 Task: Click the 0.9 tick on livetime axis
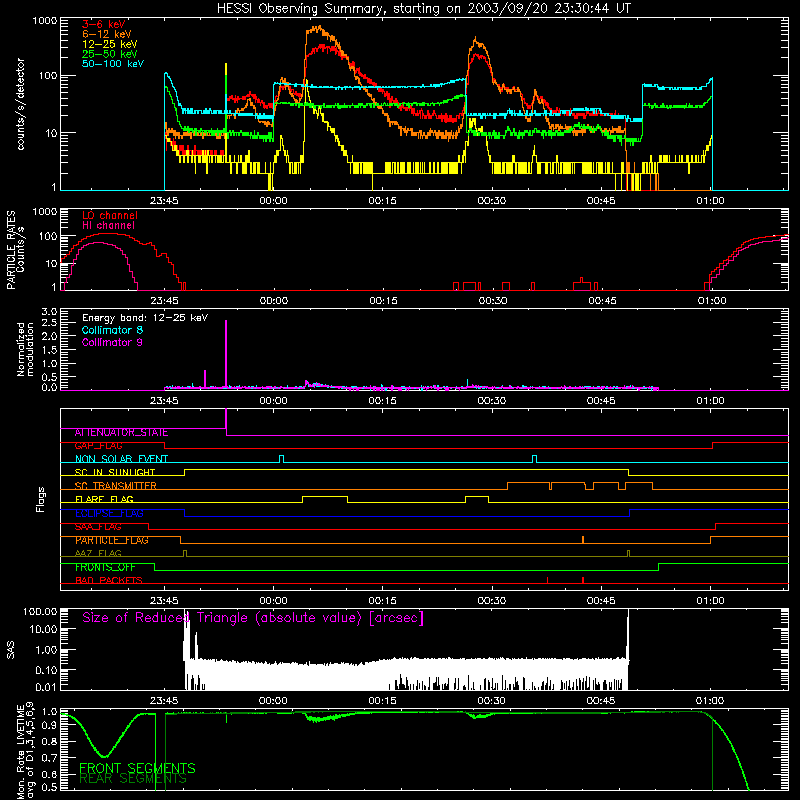[49, 726]
